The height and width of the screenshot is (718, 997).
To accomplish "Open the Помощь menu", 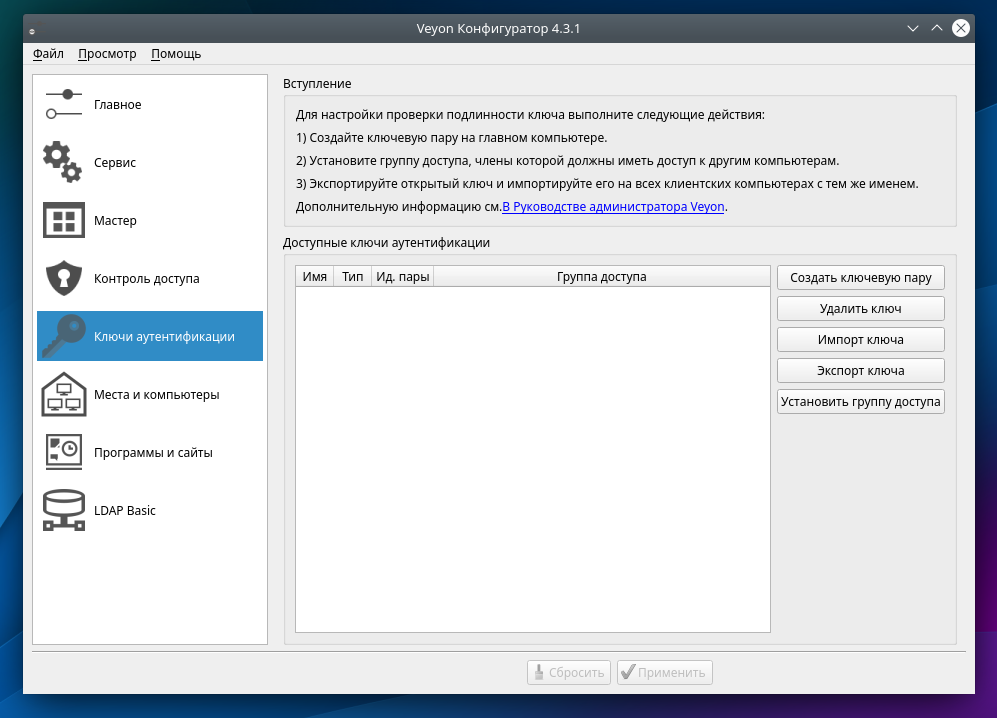I will [176, 53].
